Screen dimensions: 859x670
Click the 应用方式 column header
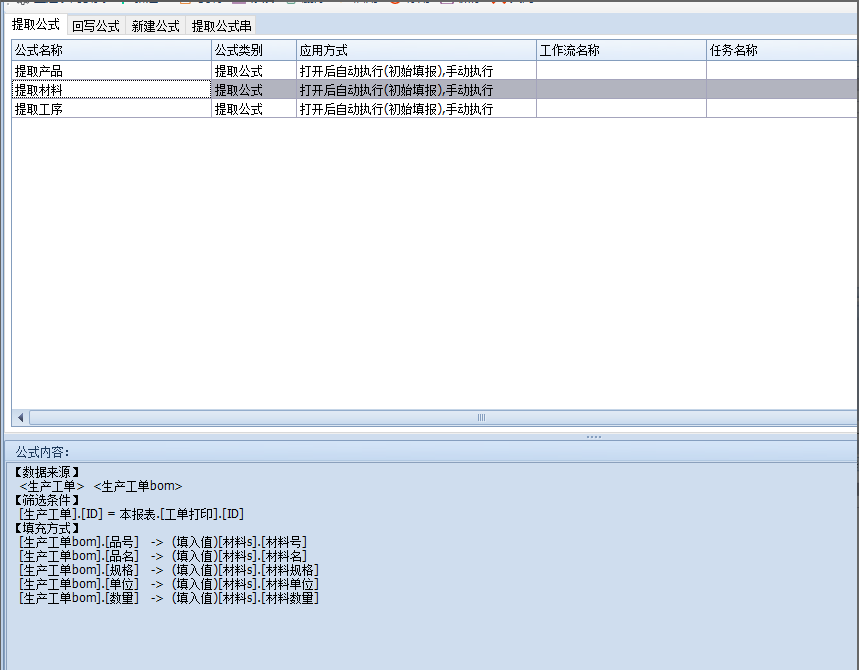coord(415,50)
